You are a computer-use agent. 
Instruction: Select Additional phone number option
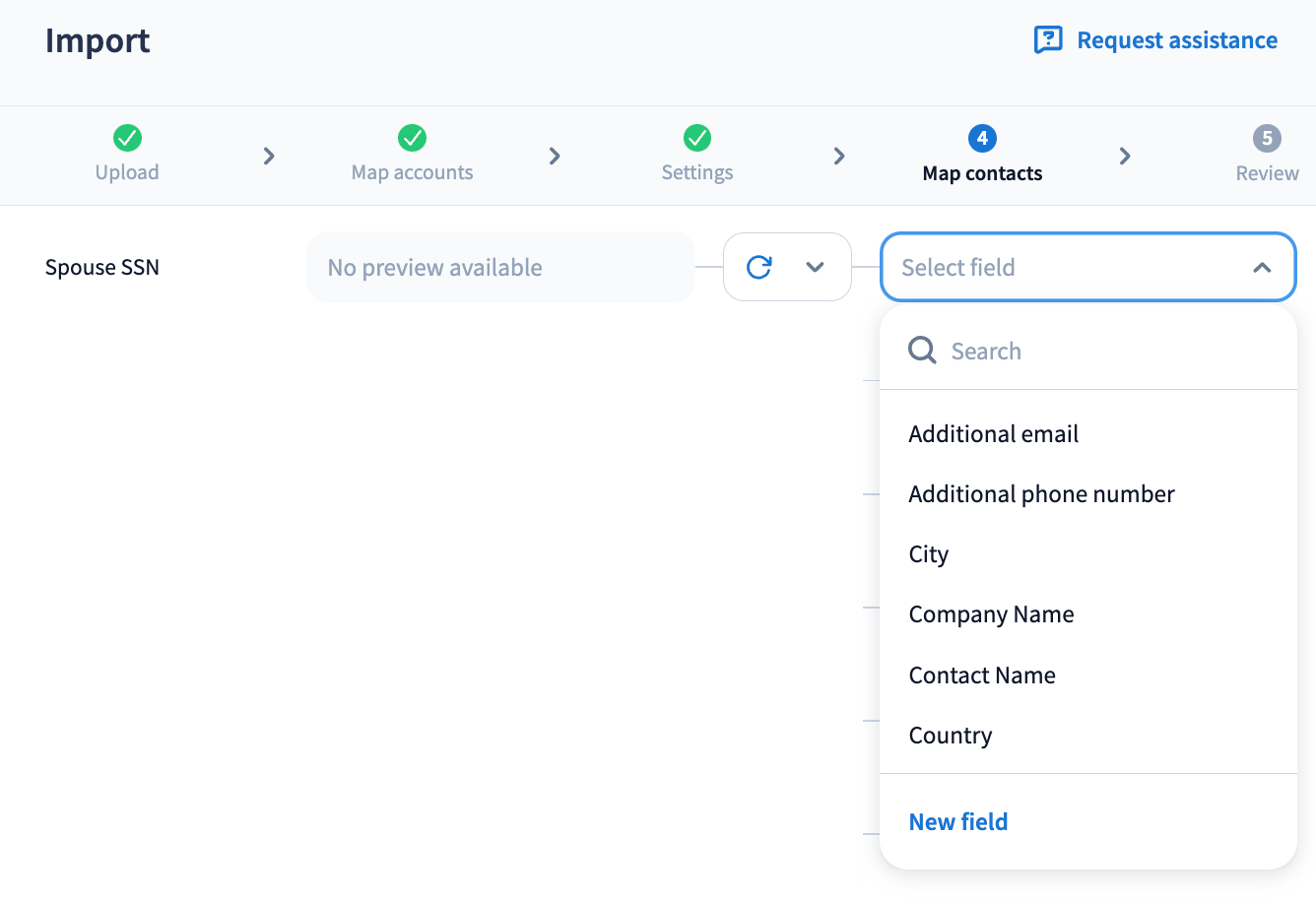click(x=1041, y=494)
